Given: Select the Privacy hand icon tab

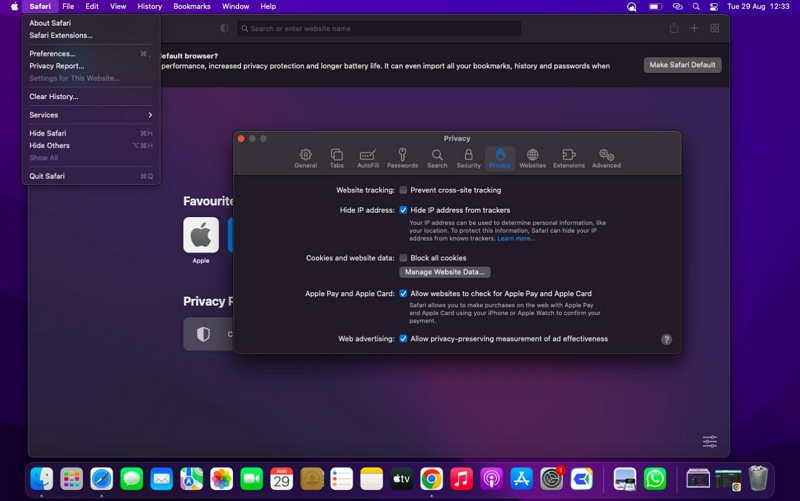Looking at the screenshot, I should click(499, 159).
